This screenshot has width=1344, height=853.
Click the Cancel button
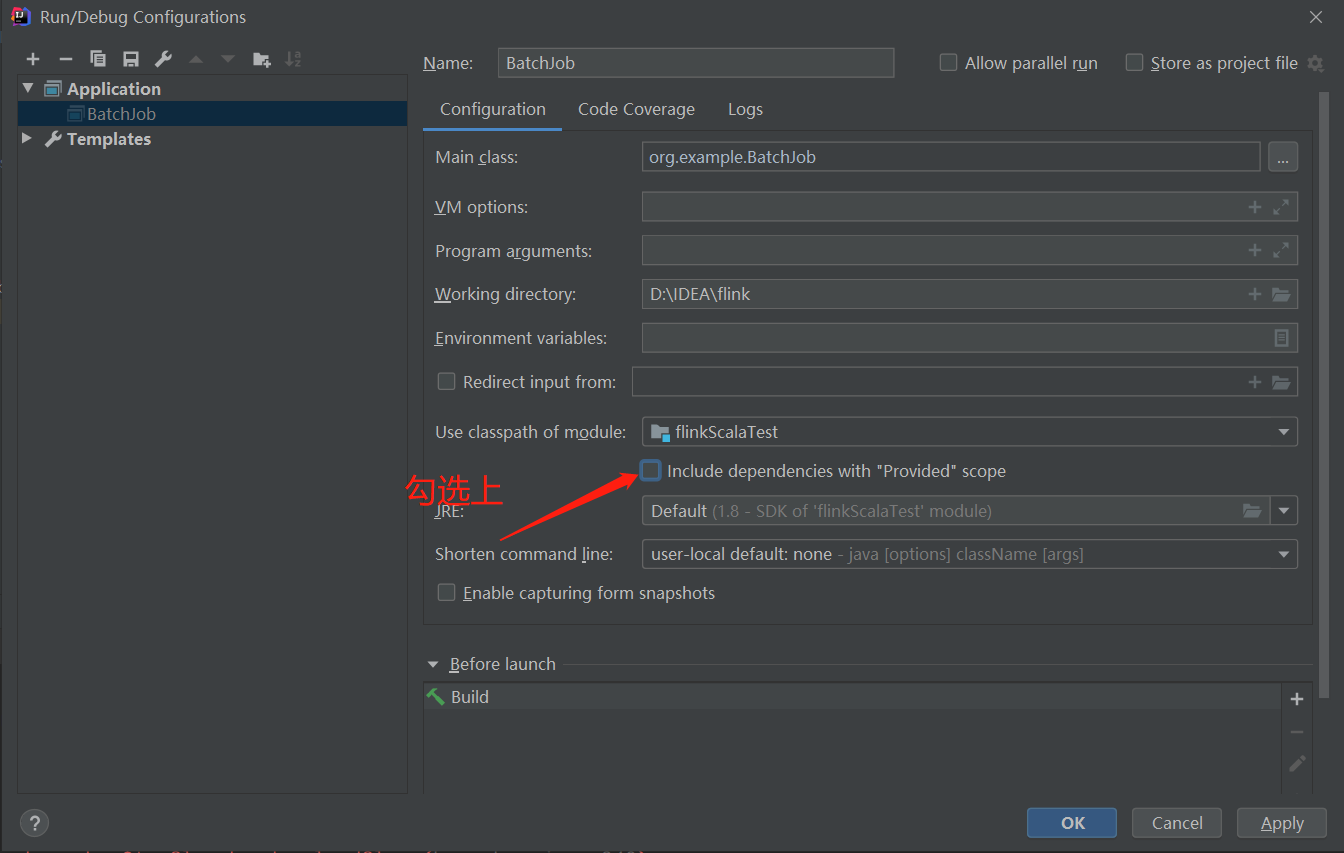pyautogui.click(x=1177, y=823)
